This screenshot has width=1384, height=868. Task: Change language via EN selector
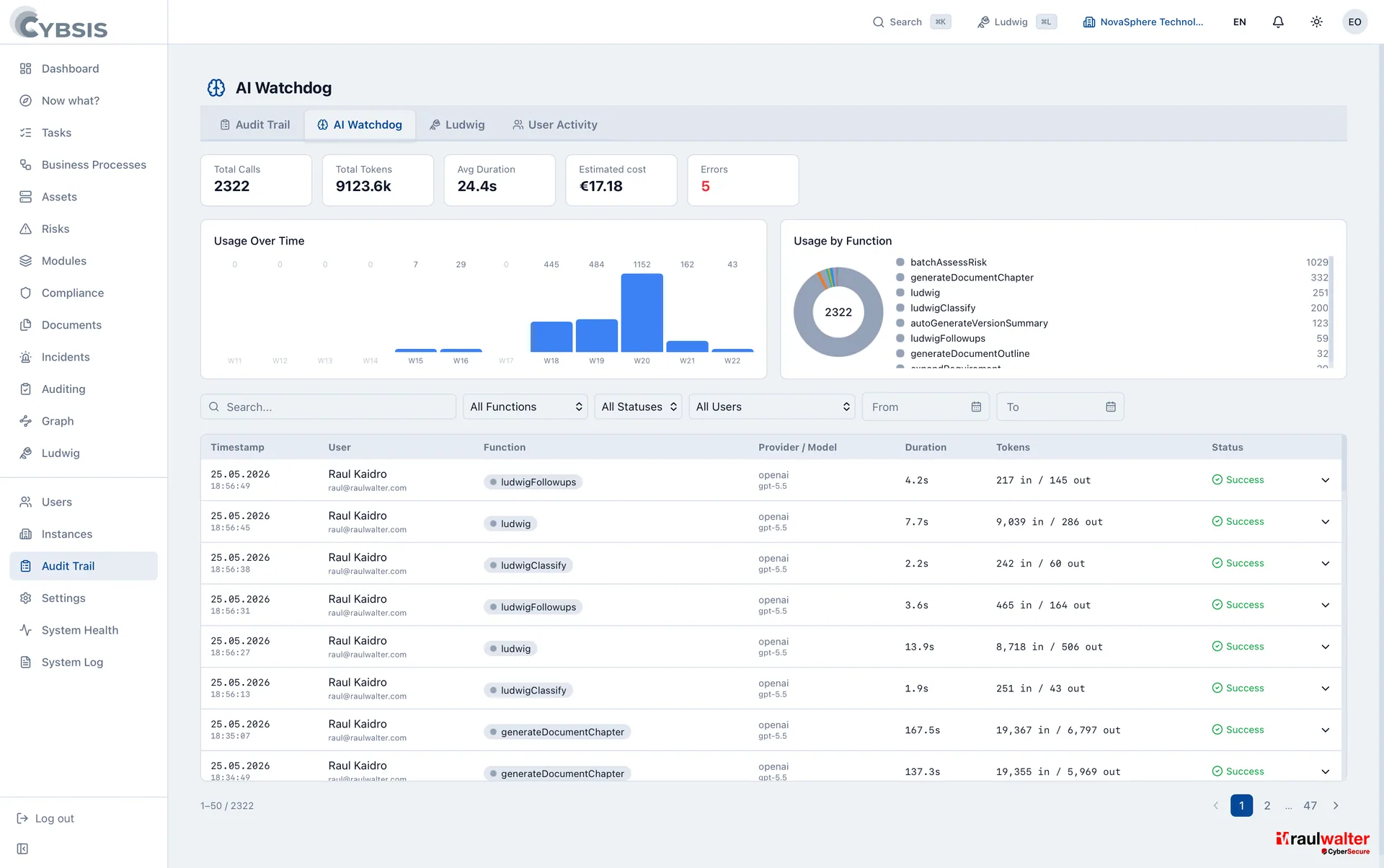pyautogui.click(x=1239, y=22)
